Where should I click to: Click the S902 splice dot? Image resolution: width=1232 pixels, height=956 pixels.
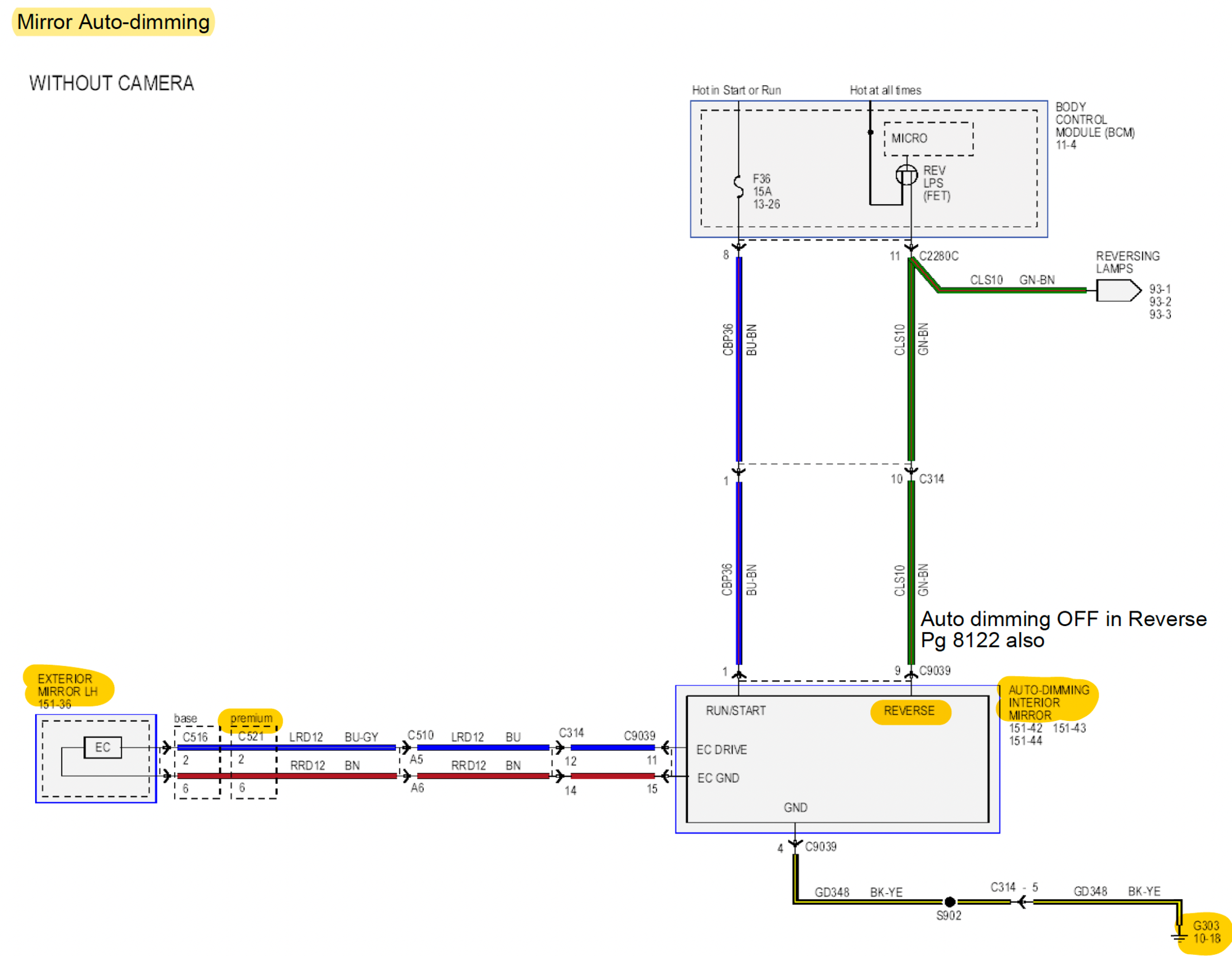949,902
